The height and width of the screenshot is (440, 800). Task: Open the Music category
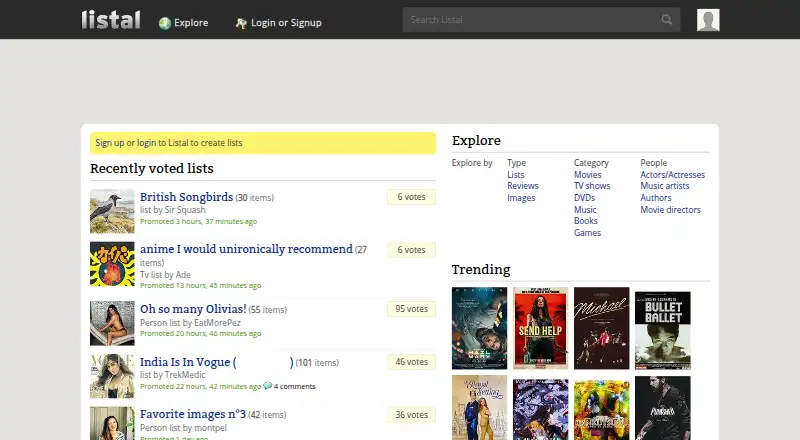point(585,210)
